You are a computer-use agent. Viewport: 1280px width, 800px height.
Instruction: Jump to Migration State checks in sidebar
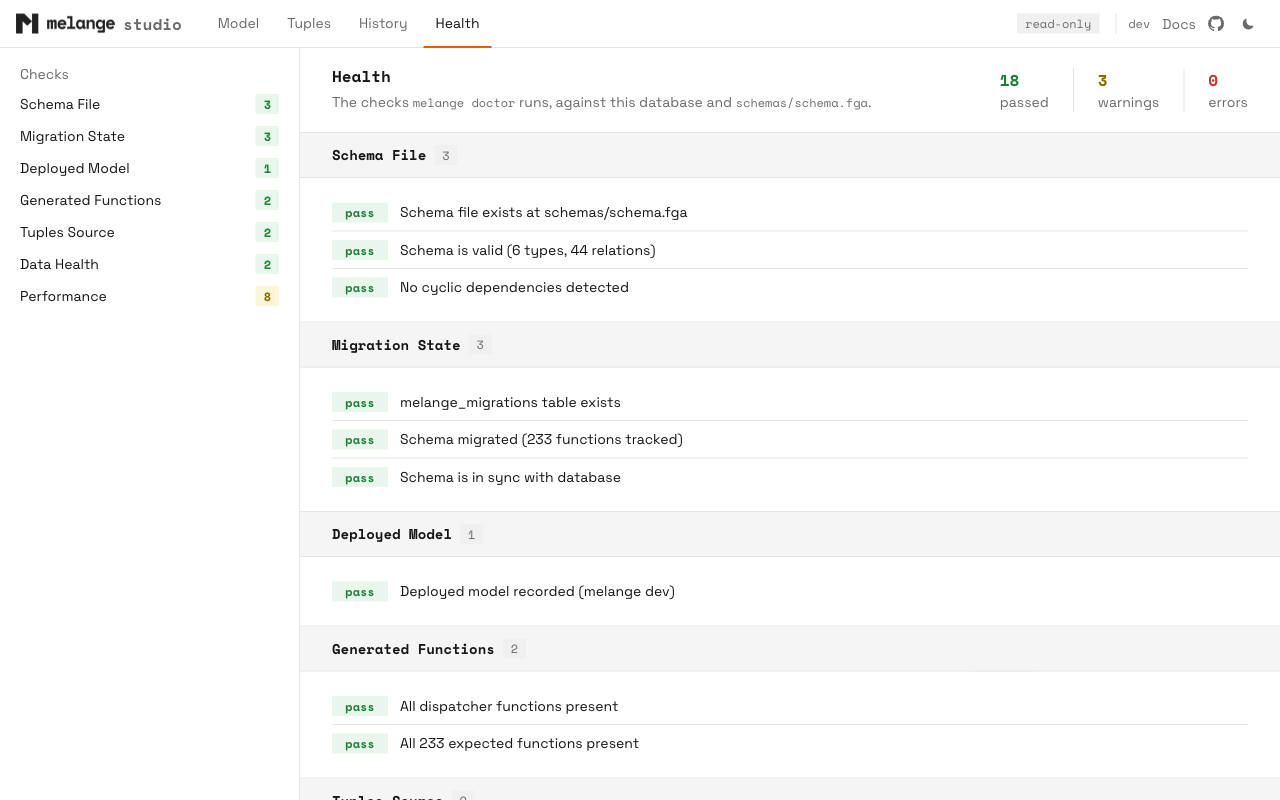[x=149, y=136]
